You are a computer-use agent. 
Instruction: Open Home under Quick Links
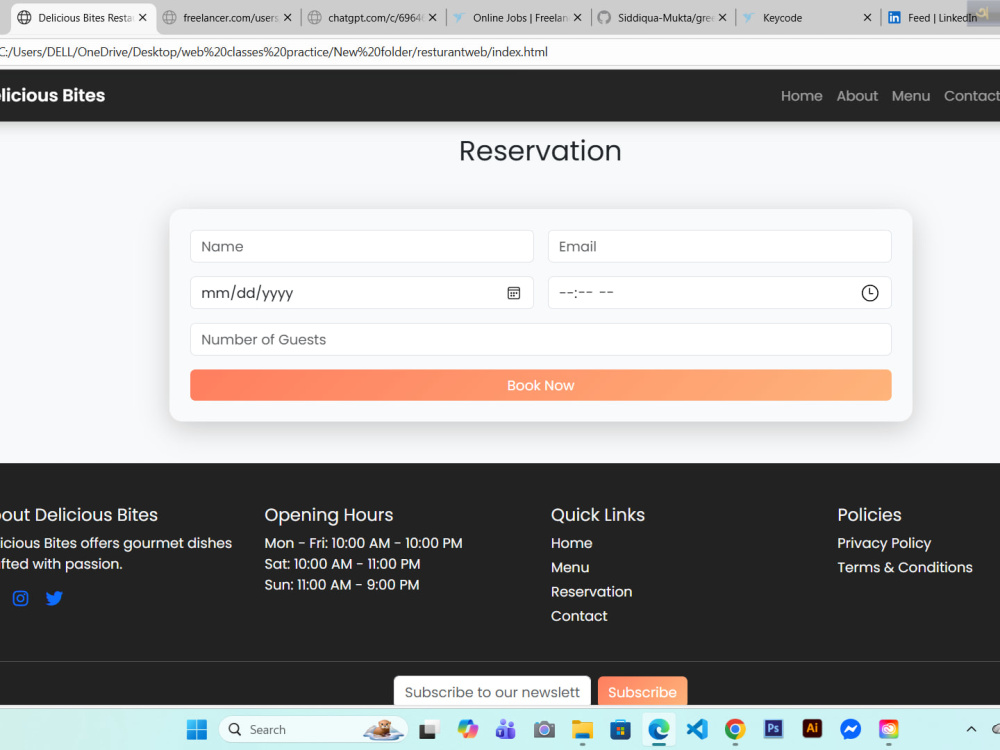click(x=571, y=543)
